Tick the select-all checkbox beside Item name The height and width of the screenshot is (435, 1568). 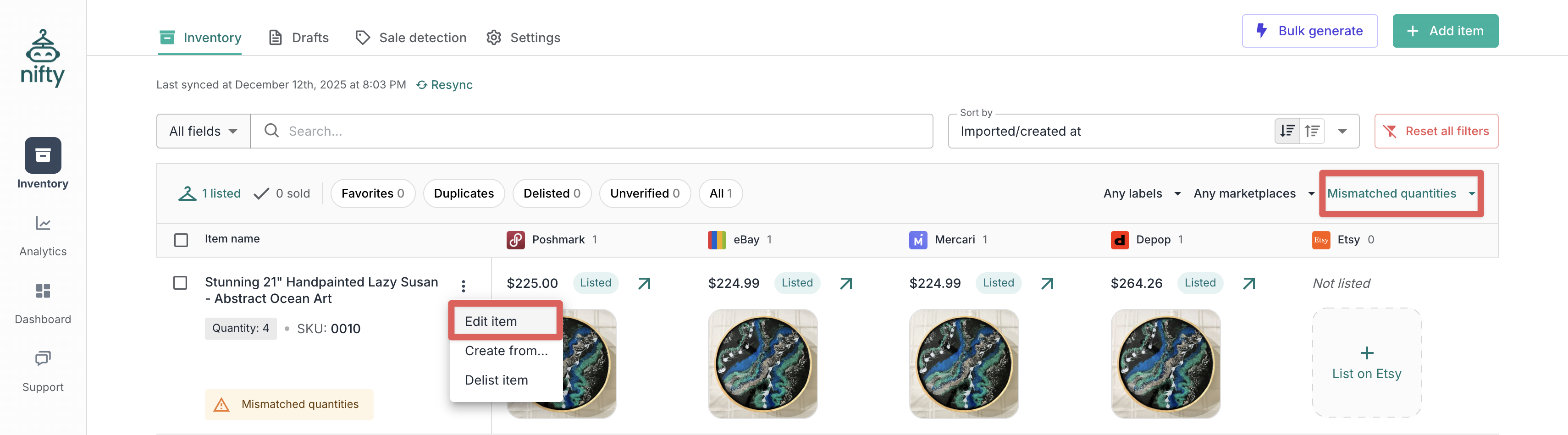181,240
